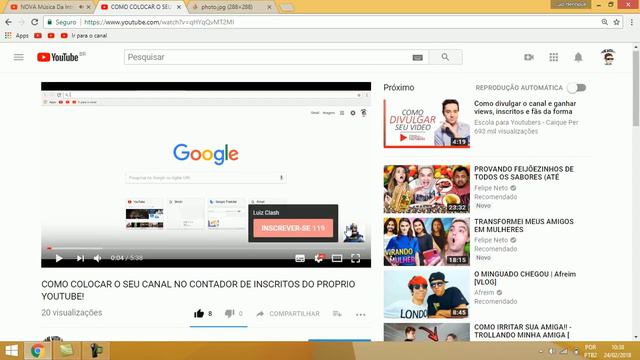640x360 pixels.
Task: Close the photo.jpg tab
Action: tap(269, 7)
